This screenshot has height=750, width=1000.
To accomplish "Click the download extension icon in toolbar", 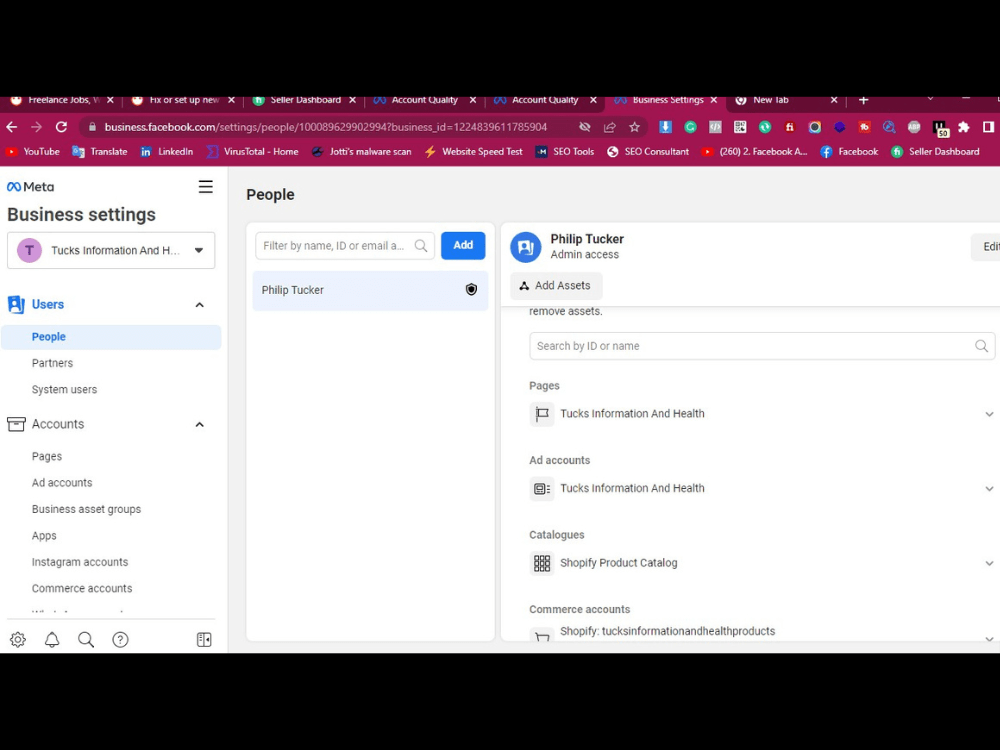I will tap(665, 127).
